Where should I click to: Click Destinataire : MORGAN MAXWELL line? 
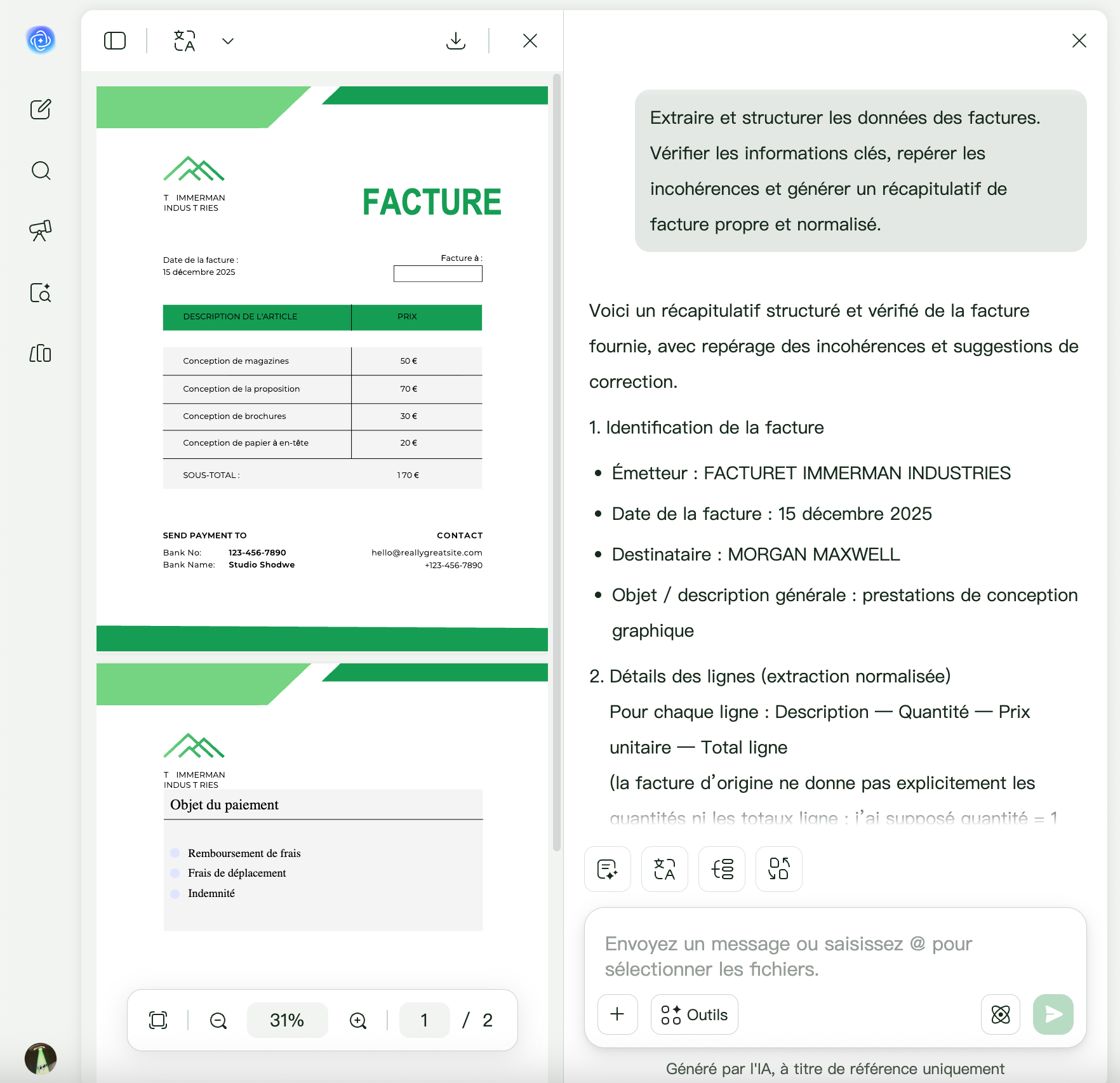coord(756,554)
